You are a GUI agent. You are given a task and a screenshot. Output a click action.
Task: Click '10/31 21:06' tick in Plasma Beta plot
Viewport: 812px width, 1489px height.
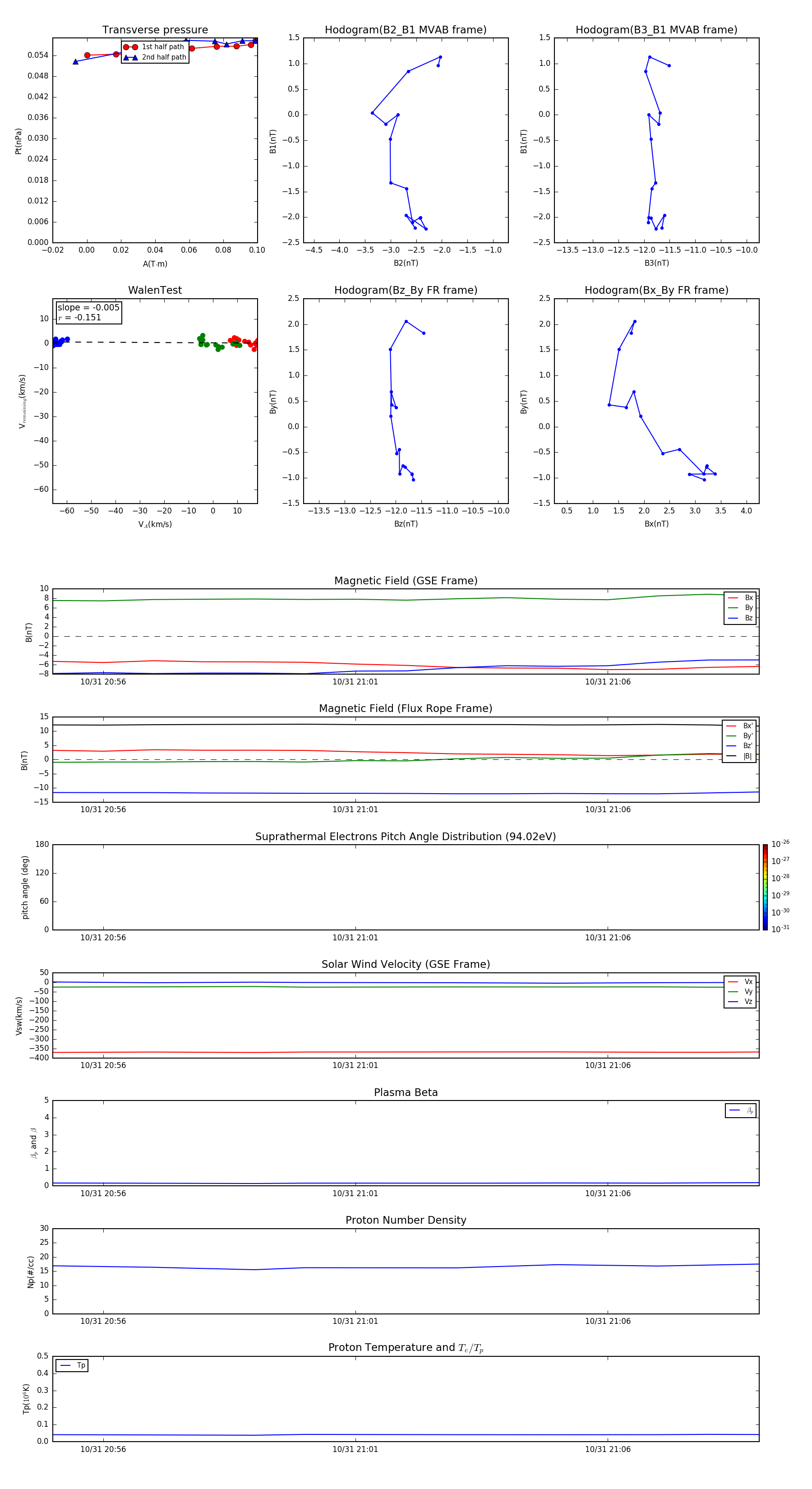[x=607, y=1193]
